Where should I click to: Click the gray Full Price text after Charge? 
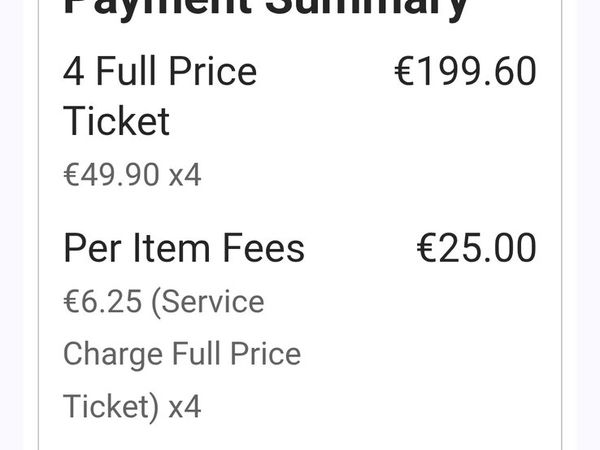click(x=236, y=354)
